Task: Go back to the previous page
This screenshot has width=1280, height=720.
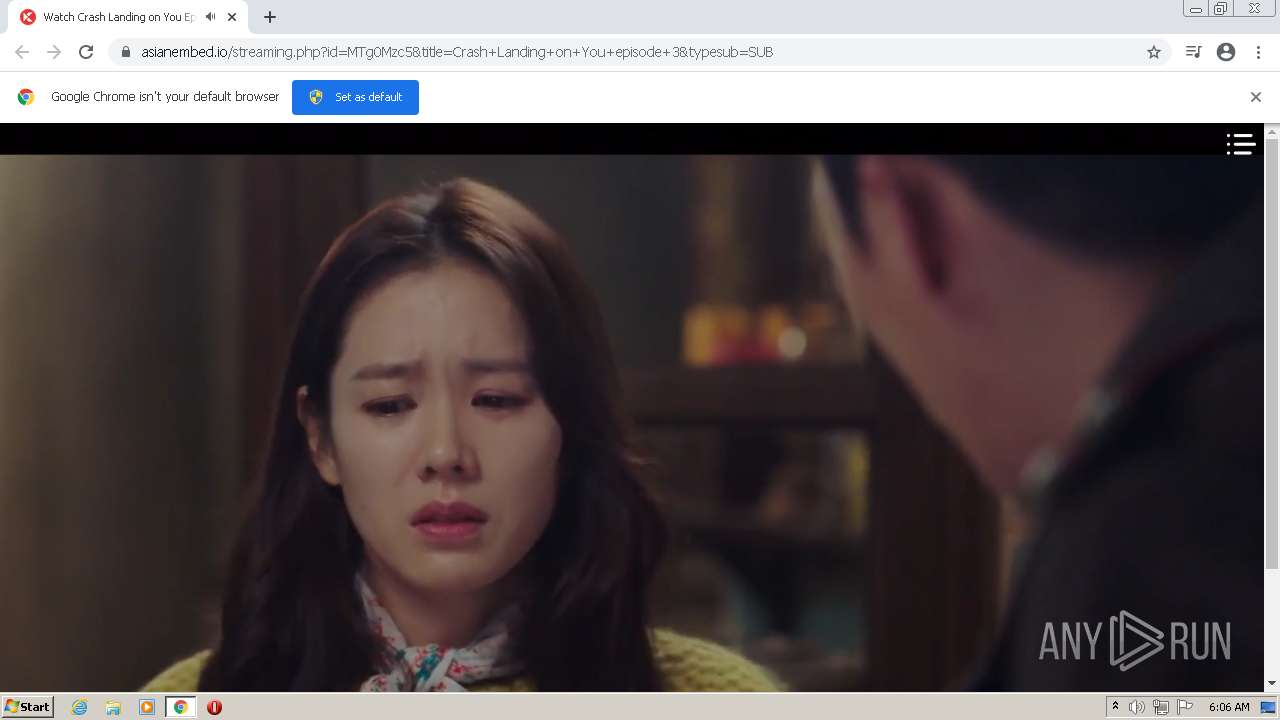Action: coord(22,52)
